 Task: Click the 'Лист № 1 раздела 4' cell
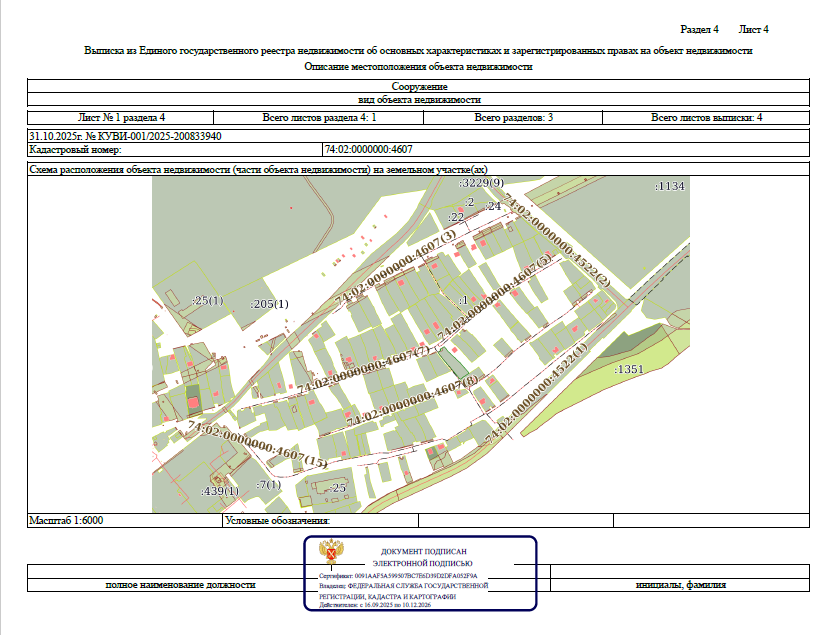click(121, 118)
